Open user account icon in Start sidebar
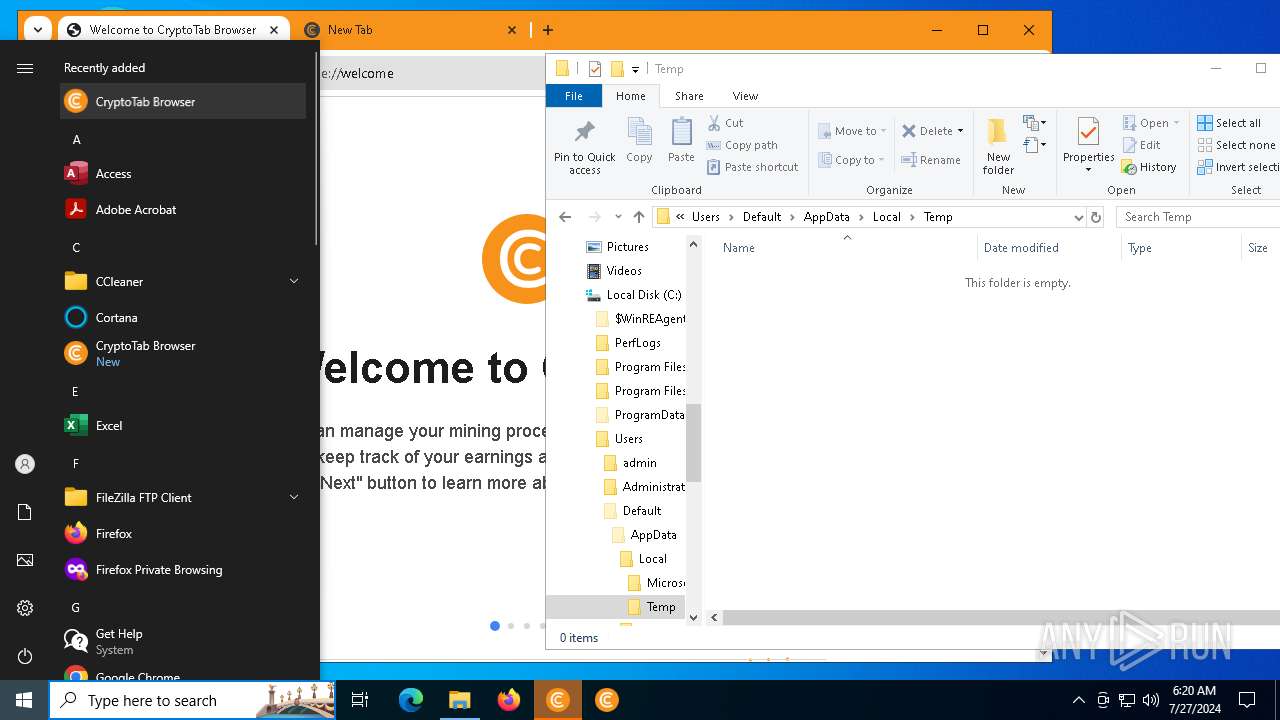1280x720 pixels. click(25, 464)
